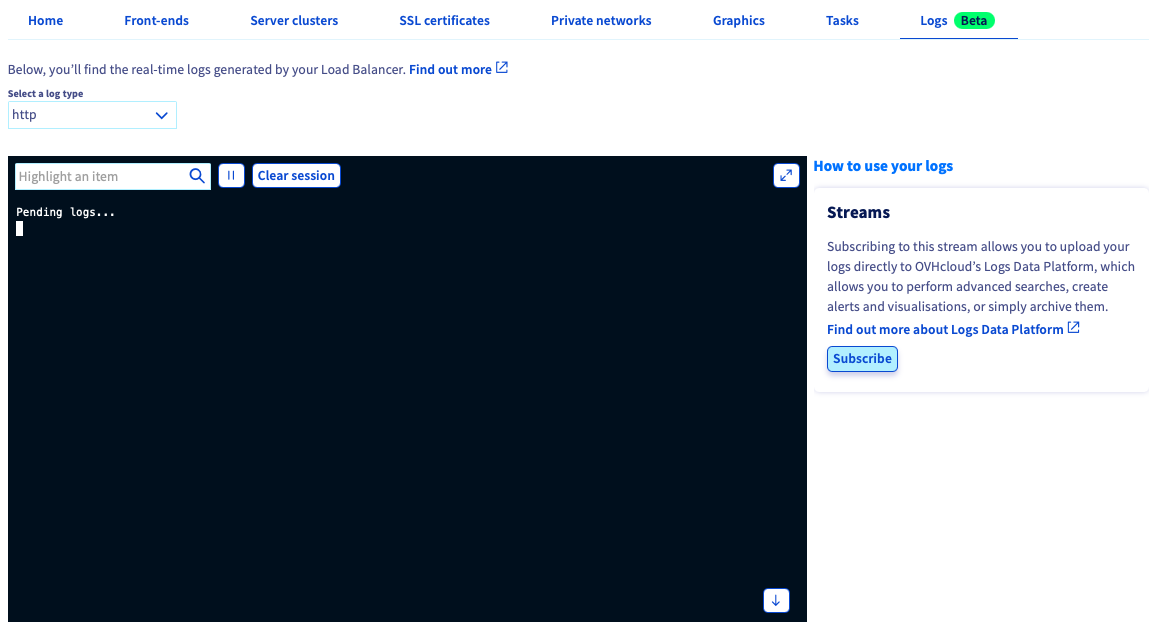This screenshot has height=629, width=1157.
Task: Open the log type dropdown showing http
Action: click(92, 115)
